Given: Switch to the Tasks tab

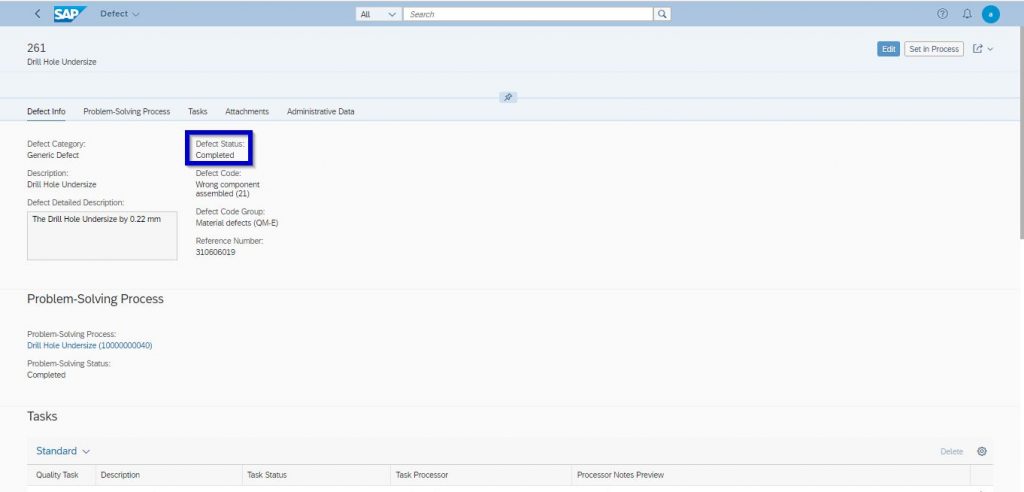Looking at the screenshot, I should (x=198, y=112).
